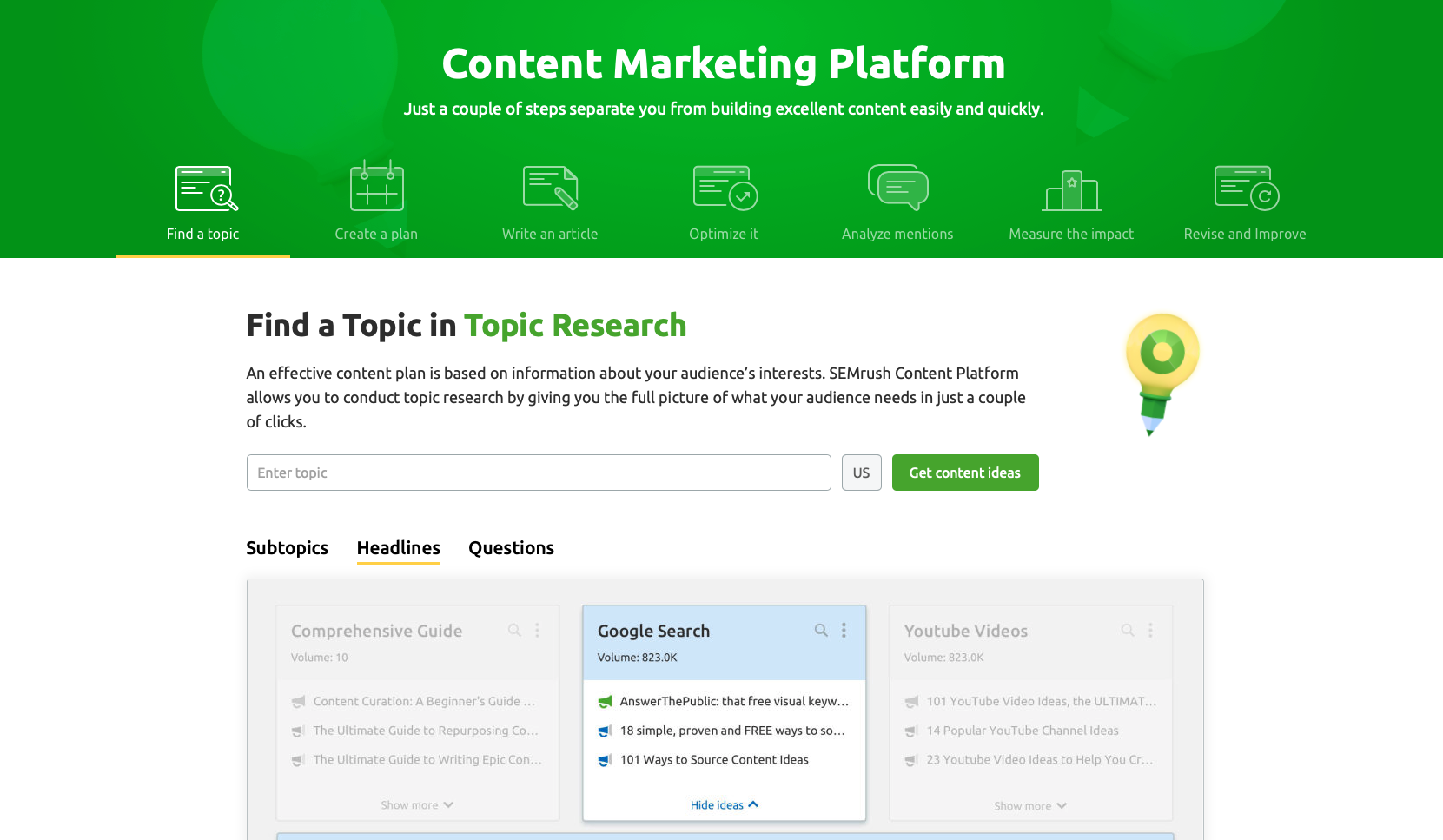Switch to the Subtopics tab
Viewport: 1443px width, 840px height.
[287, 548]
